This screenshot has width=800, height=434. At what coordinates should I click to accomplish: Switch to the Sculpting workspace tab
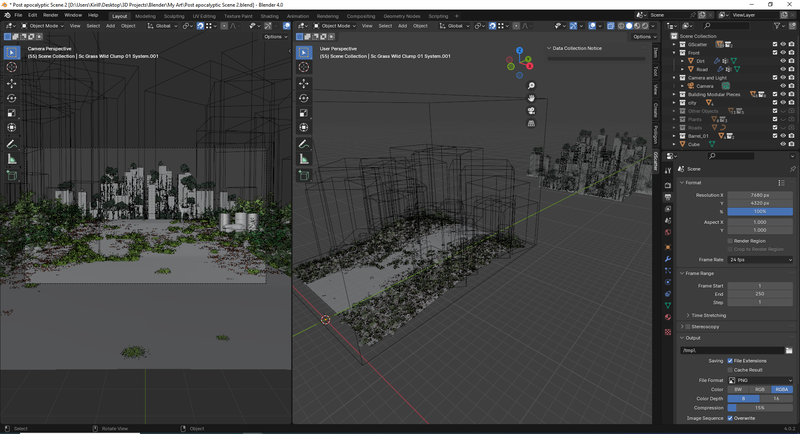[175, 16]
